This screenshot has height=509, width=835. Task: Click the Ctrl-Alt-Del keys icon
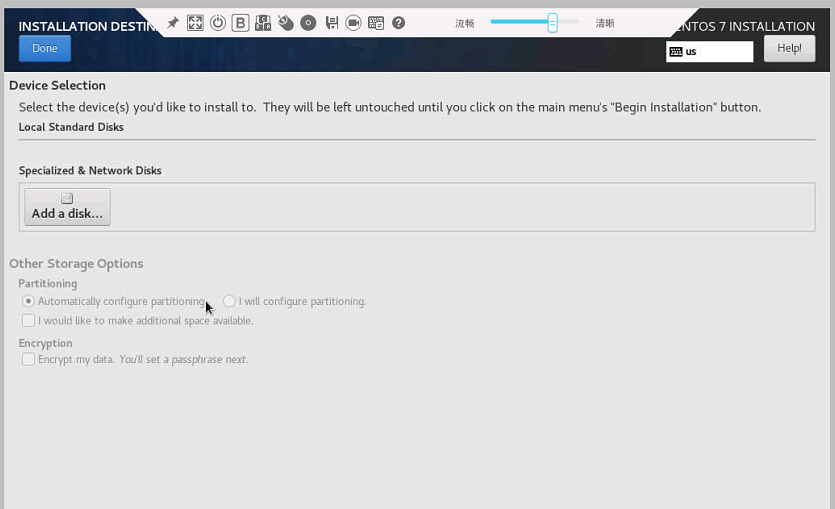click(x=263, y=23)
